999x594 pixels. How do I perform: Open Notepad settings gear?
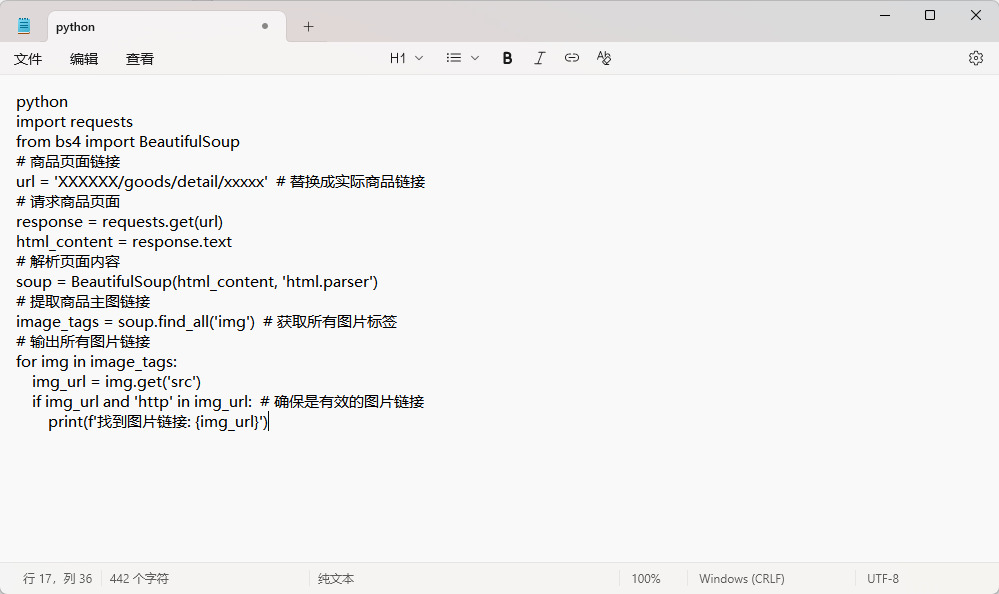[975, 58]
